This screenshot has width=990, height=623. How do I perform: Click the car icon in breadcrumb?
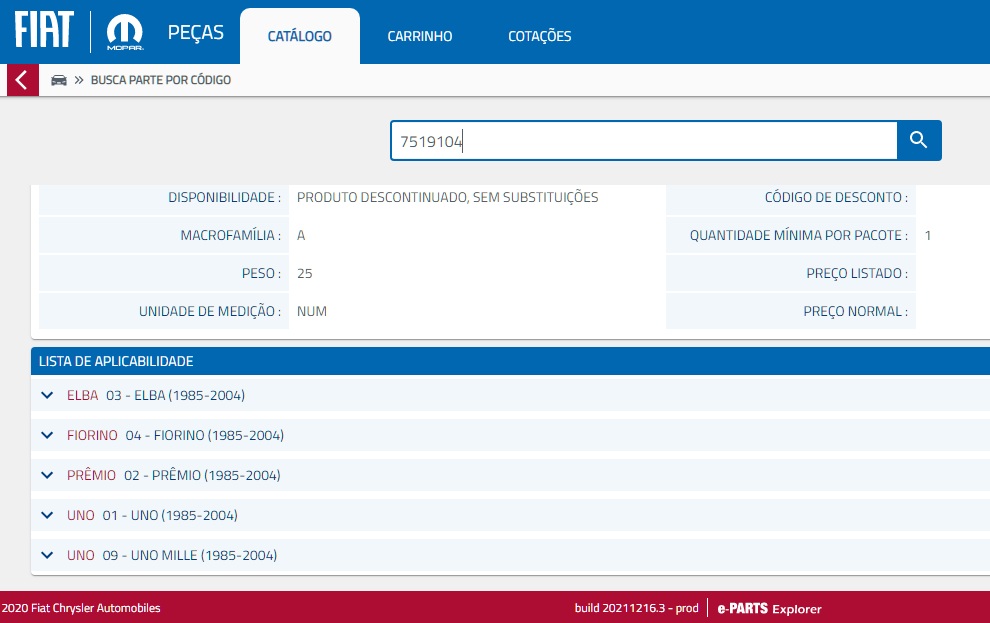[59, 80]
